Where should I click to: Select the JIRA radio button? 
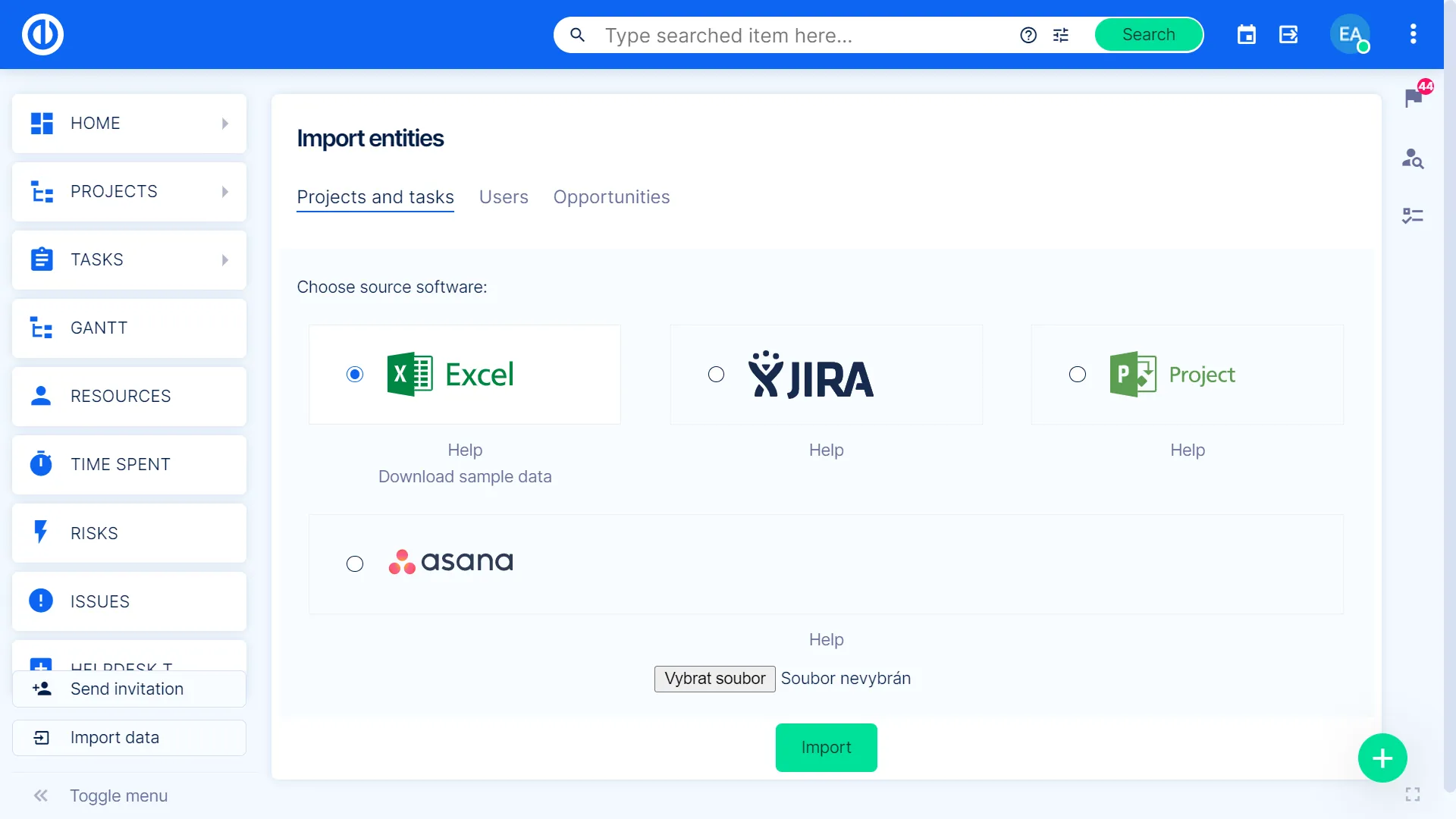716,375
